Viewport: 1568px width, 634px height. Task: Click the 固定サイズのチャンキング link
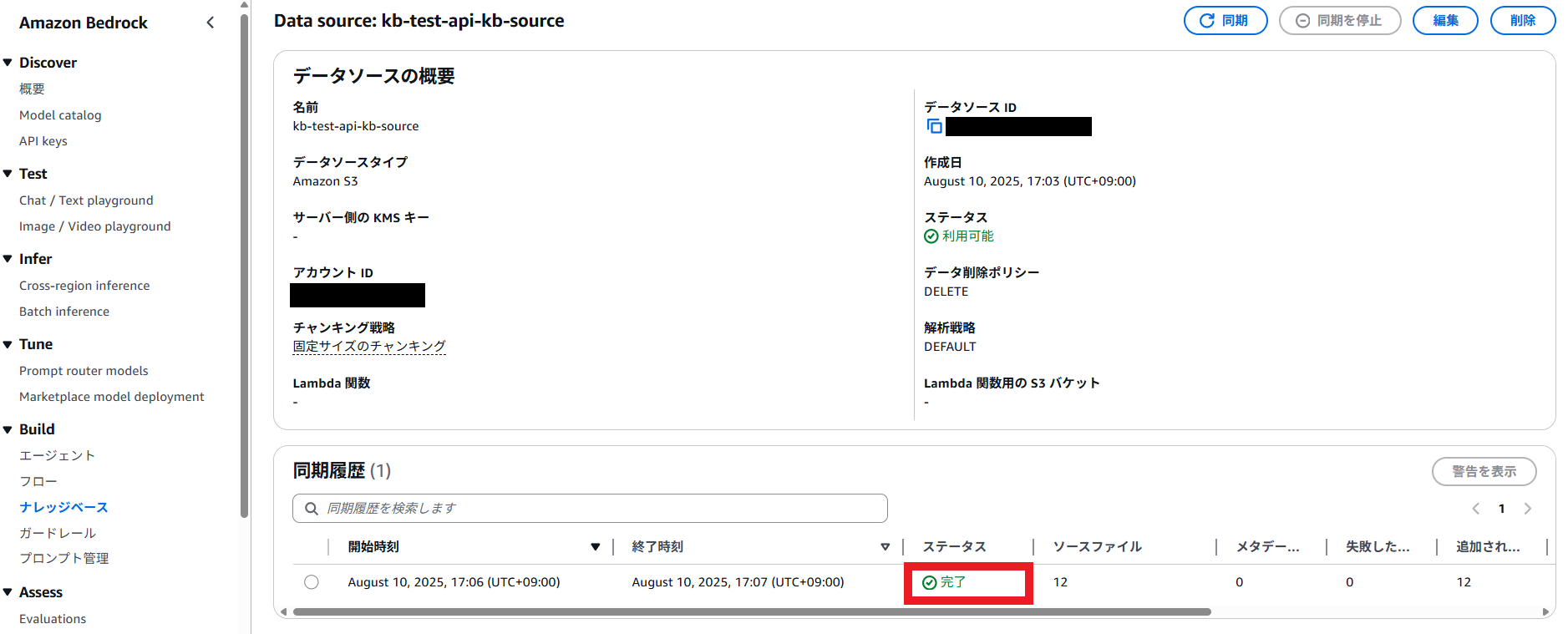pyautogui.click(x=369, y=346)
